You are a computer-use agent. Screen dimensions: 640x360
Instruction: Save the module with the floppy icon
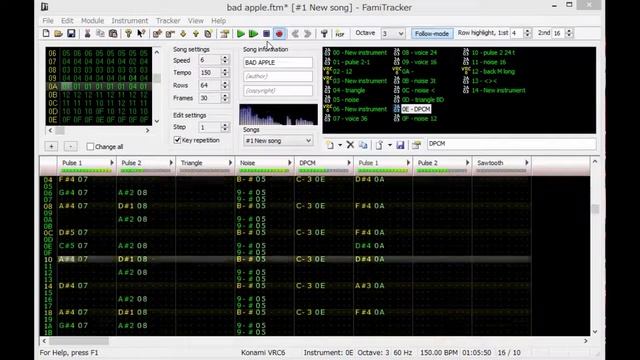[x=71, y=33]
